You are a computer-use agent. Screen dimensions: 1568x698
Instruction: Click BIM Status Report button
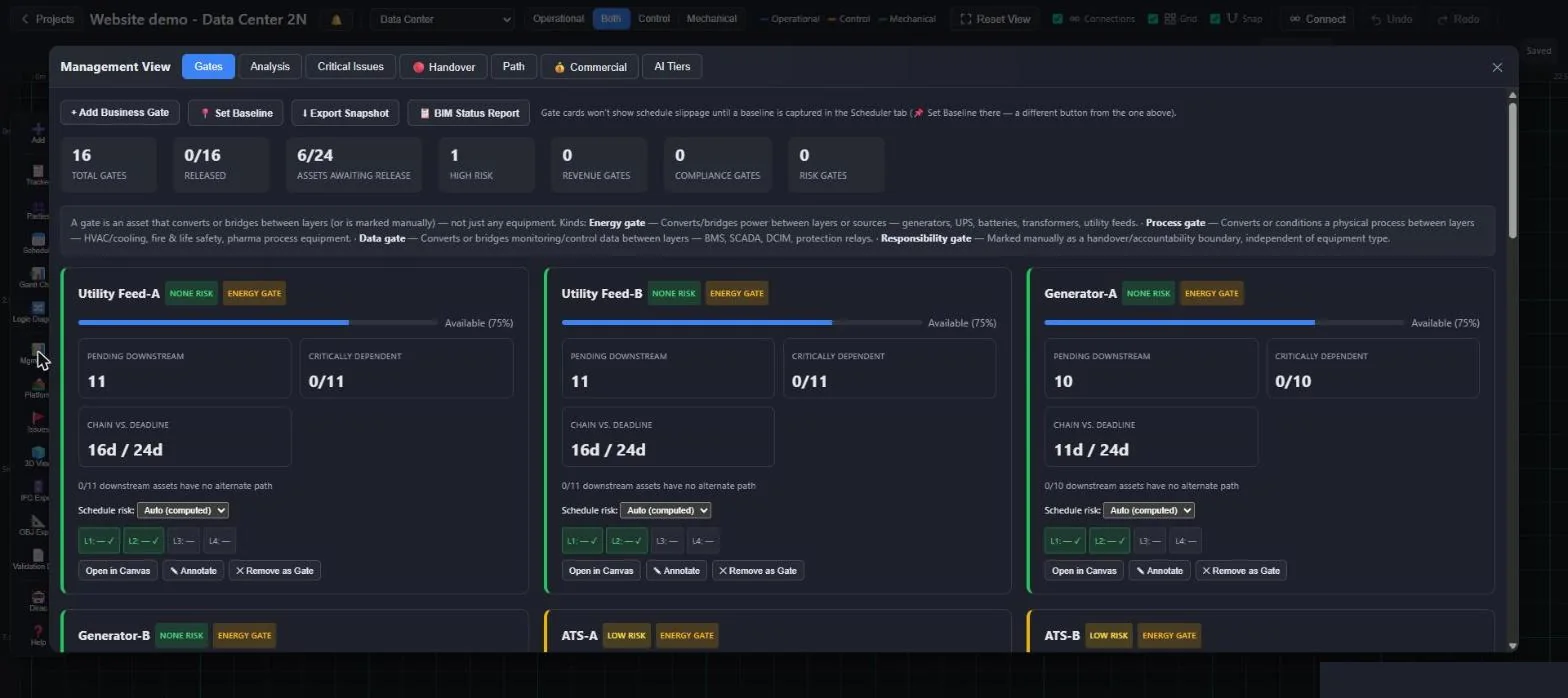(469, 113)
